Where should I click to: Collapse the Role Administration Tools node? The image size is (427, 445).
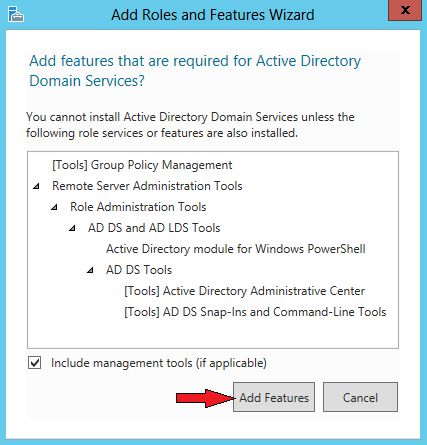coord(54,207)
